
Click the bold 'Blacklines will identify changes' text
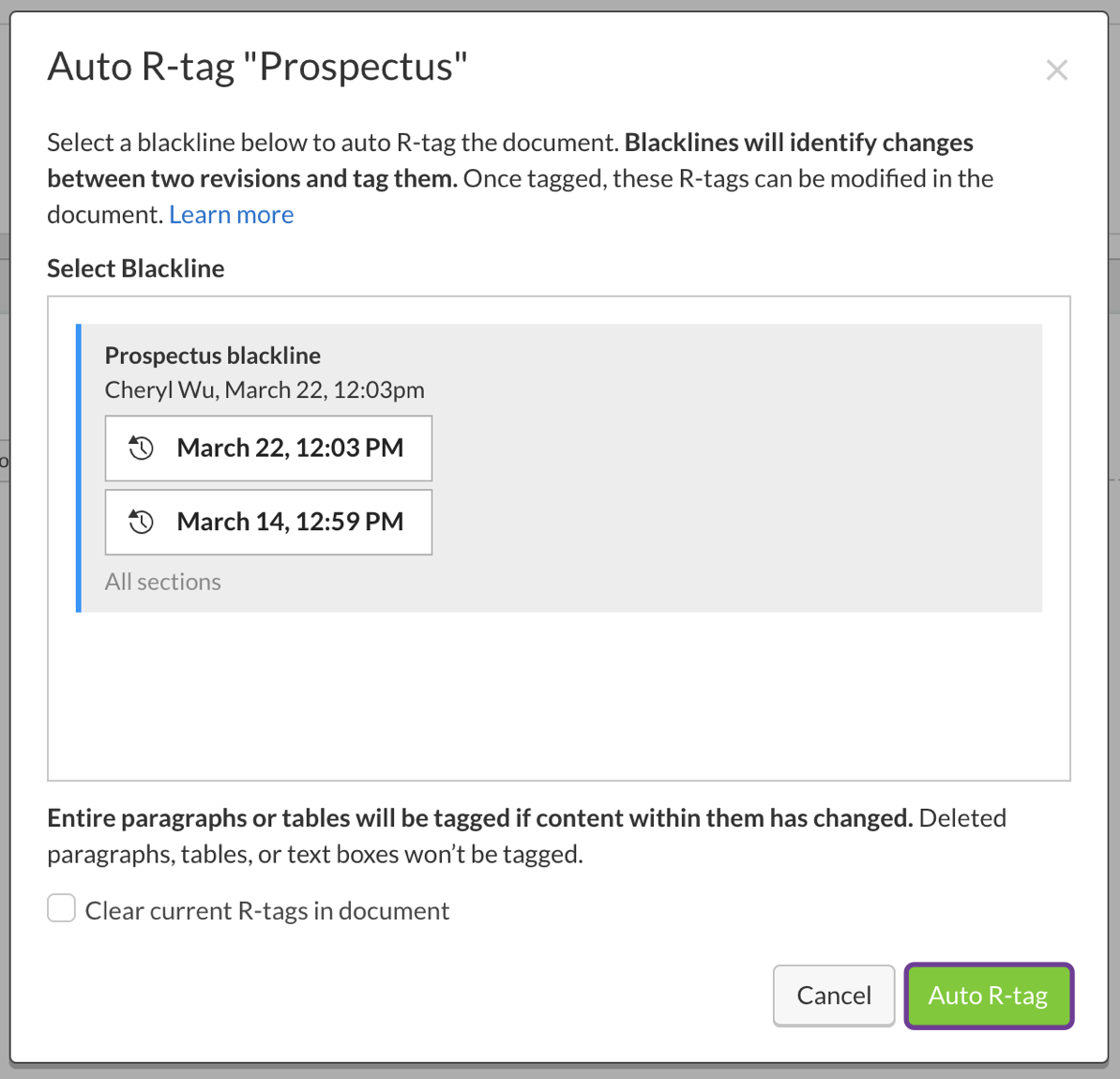point(798,144)
